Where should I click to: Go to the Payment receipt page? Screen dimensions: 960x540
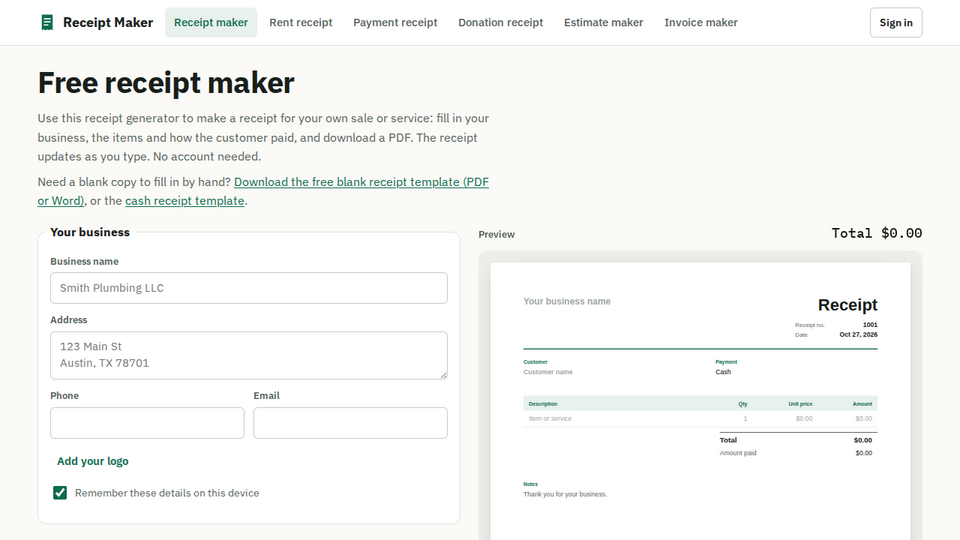[395, 23]
